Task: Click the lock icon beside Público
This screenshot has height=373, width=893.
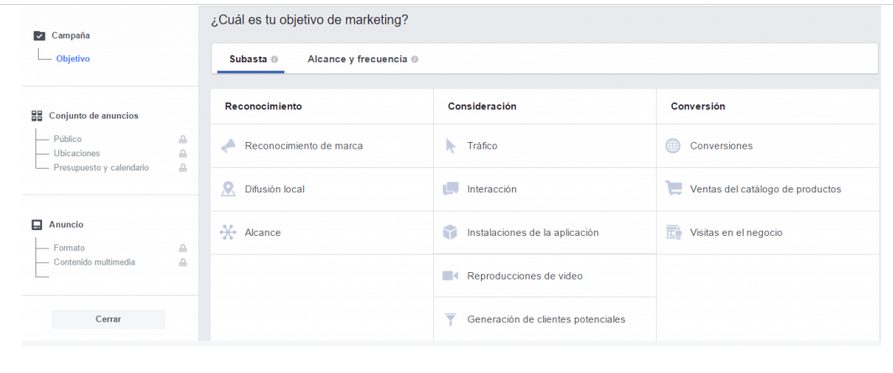Action: [183, 139]
